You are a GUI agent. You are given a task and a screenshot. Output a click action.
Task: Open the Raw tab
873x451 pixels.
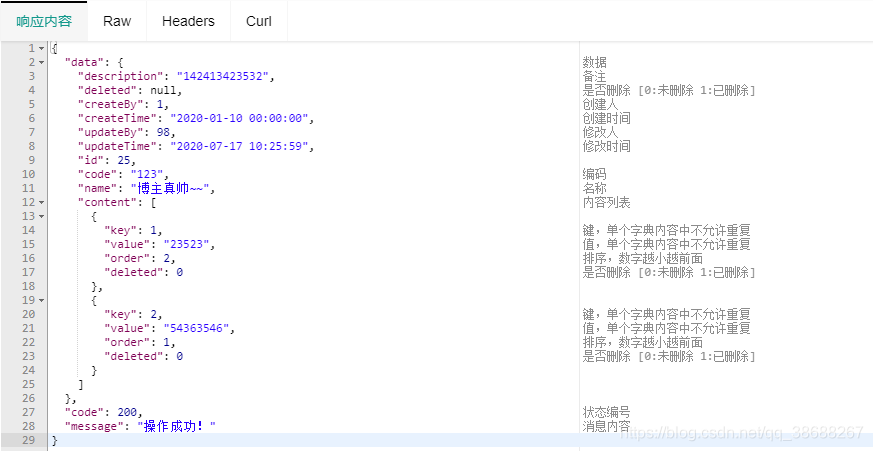(x=117, y=21)
